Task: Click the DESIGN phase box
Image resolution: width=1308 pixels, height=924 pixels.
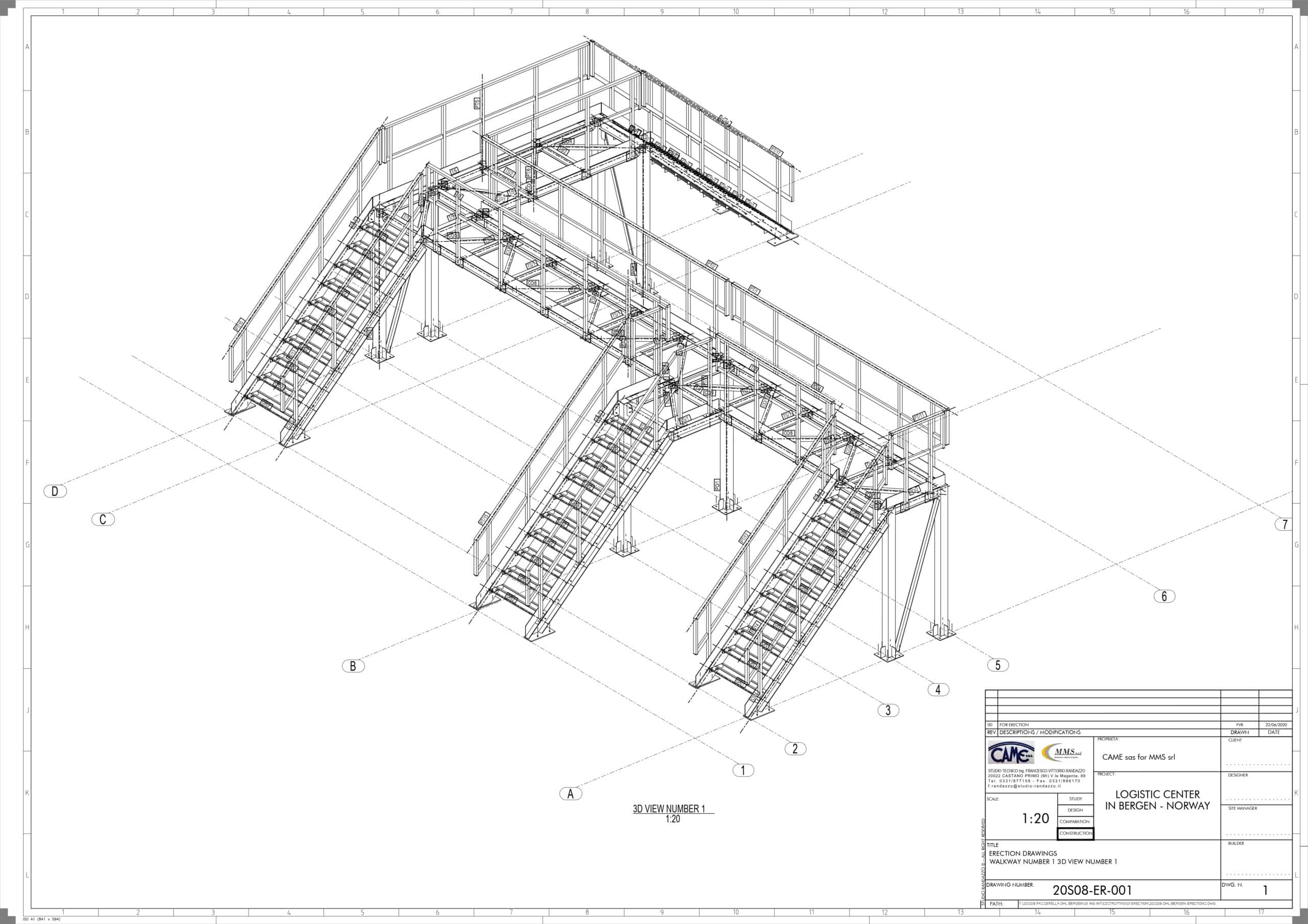Action: (x=1076, y=810)
